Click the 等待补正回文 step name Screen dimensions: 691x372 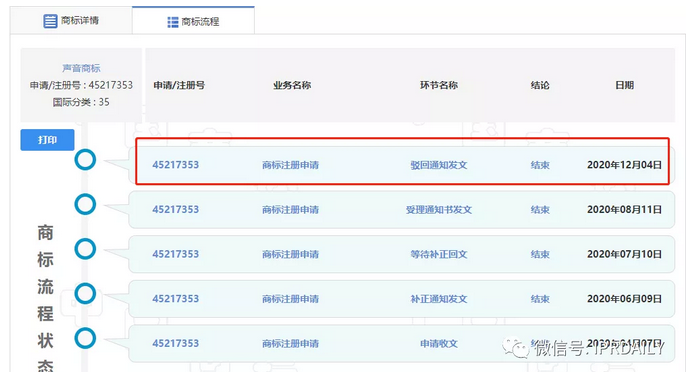coord(438,254)
